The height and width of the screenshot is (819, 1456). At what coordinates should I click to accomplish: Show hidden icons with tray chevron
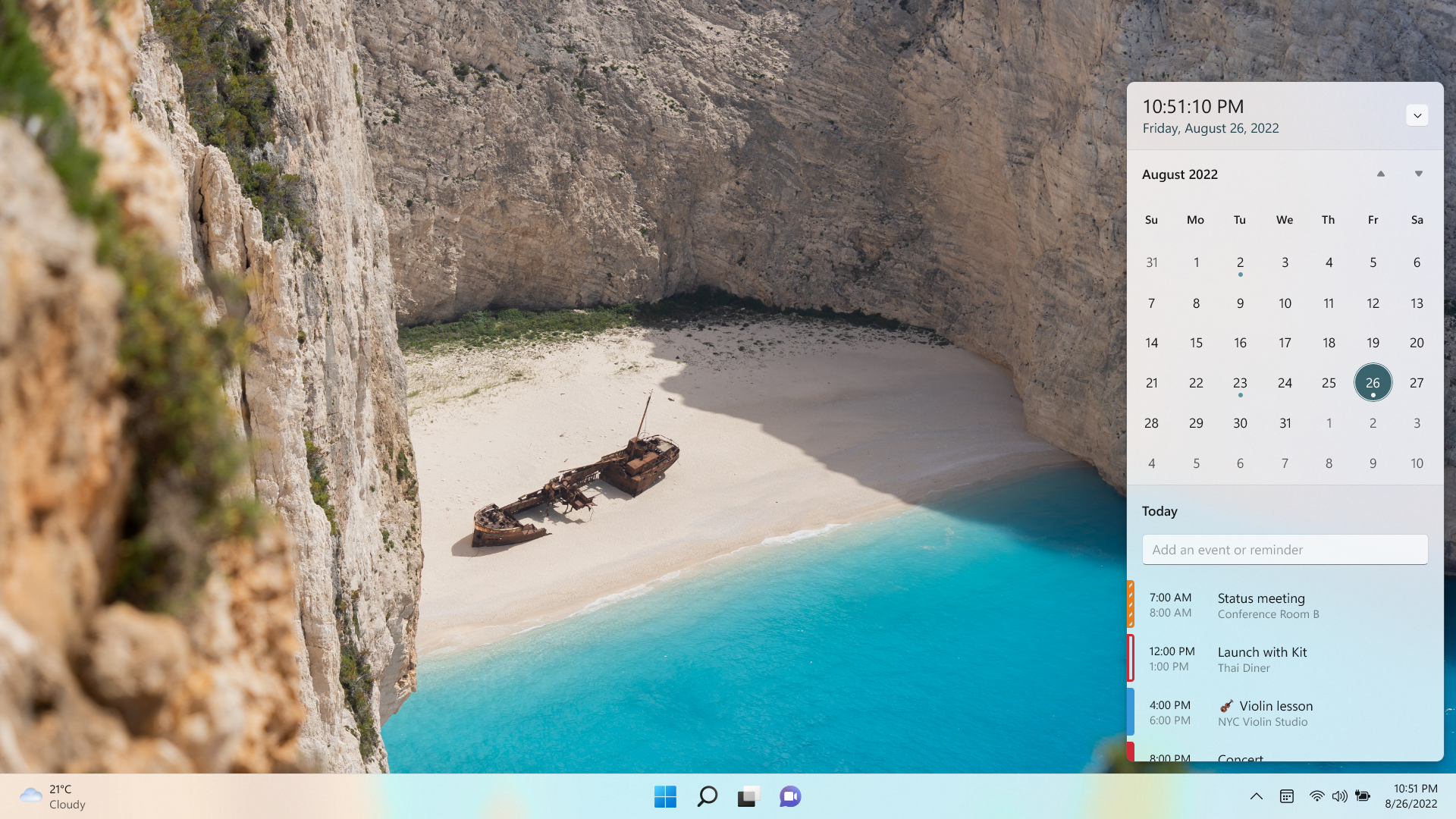pyautogui.click(x=1256, y=796)
